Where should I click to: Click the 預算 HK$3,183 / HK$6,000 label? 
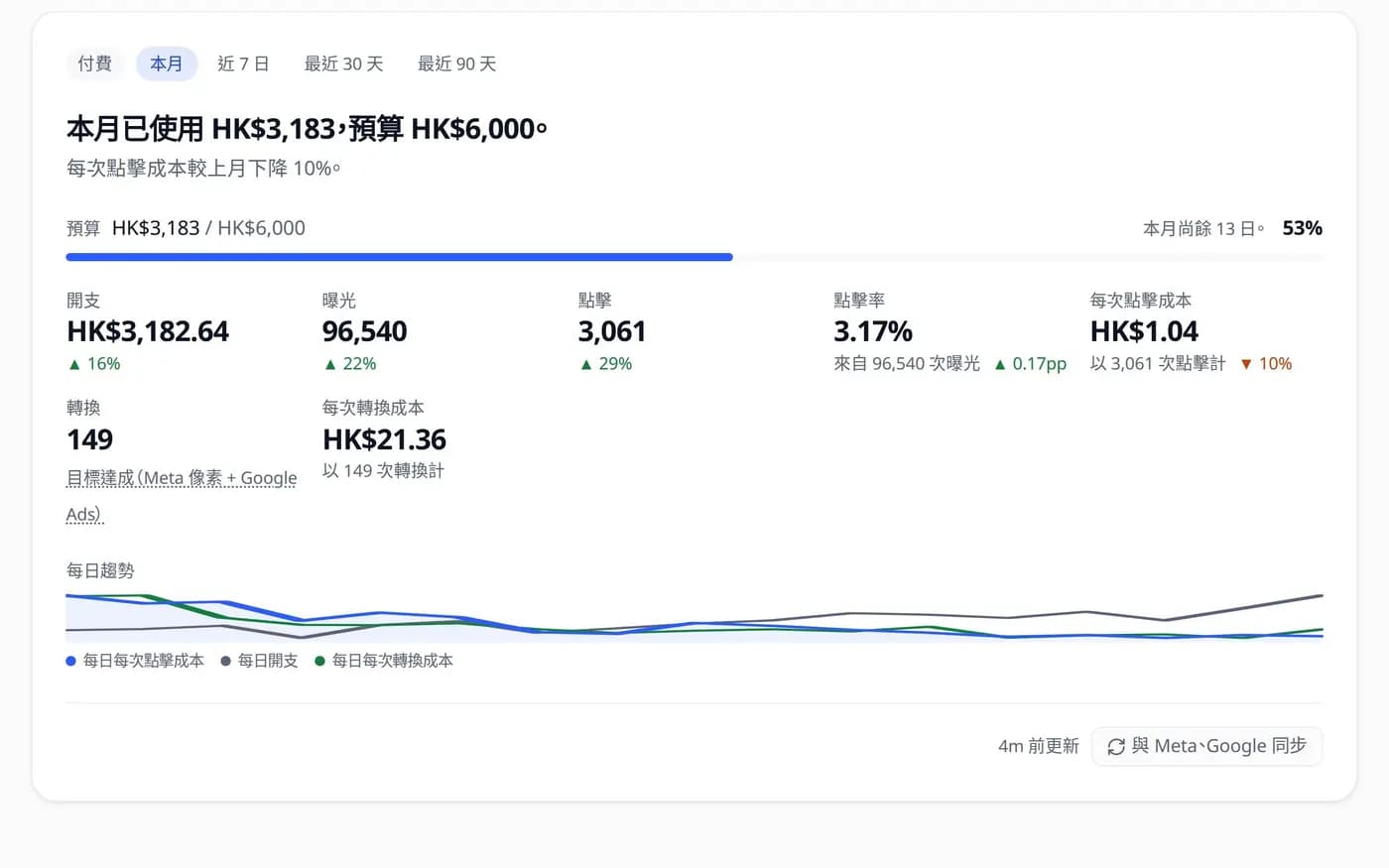(x=186, y=228)
